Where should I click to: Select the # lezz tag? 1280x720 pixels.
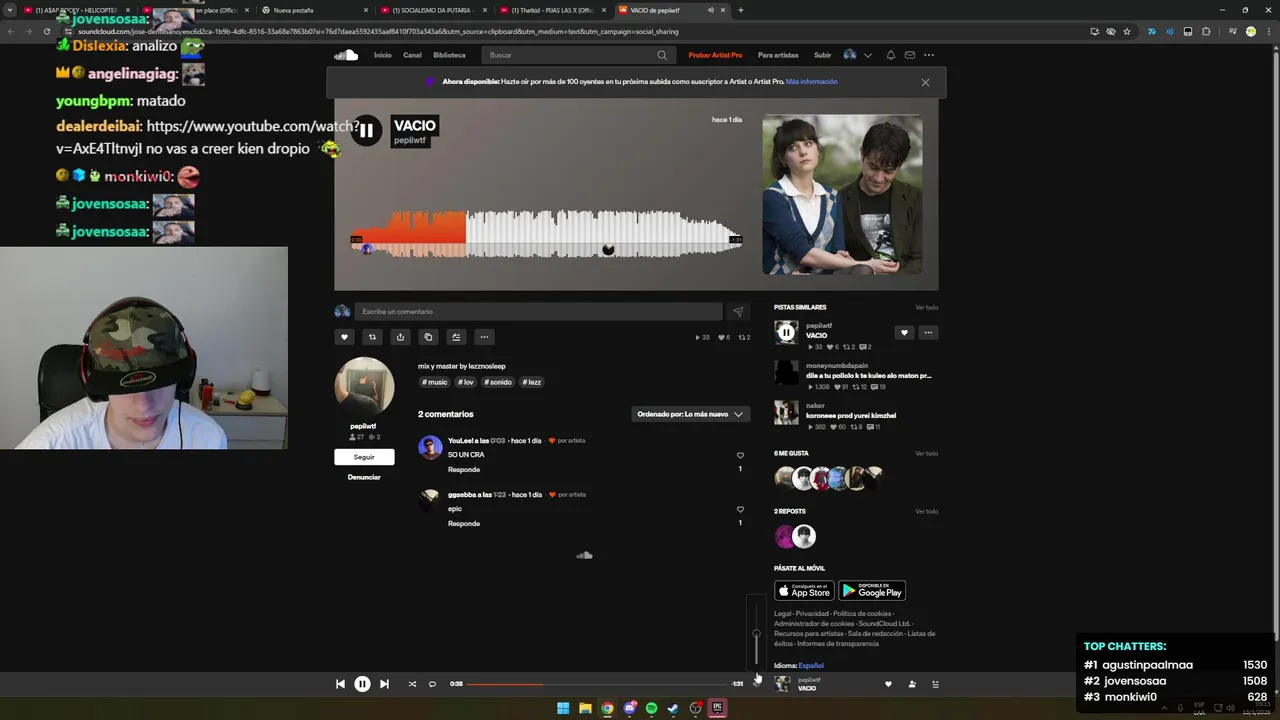click(531, 382)
